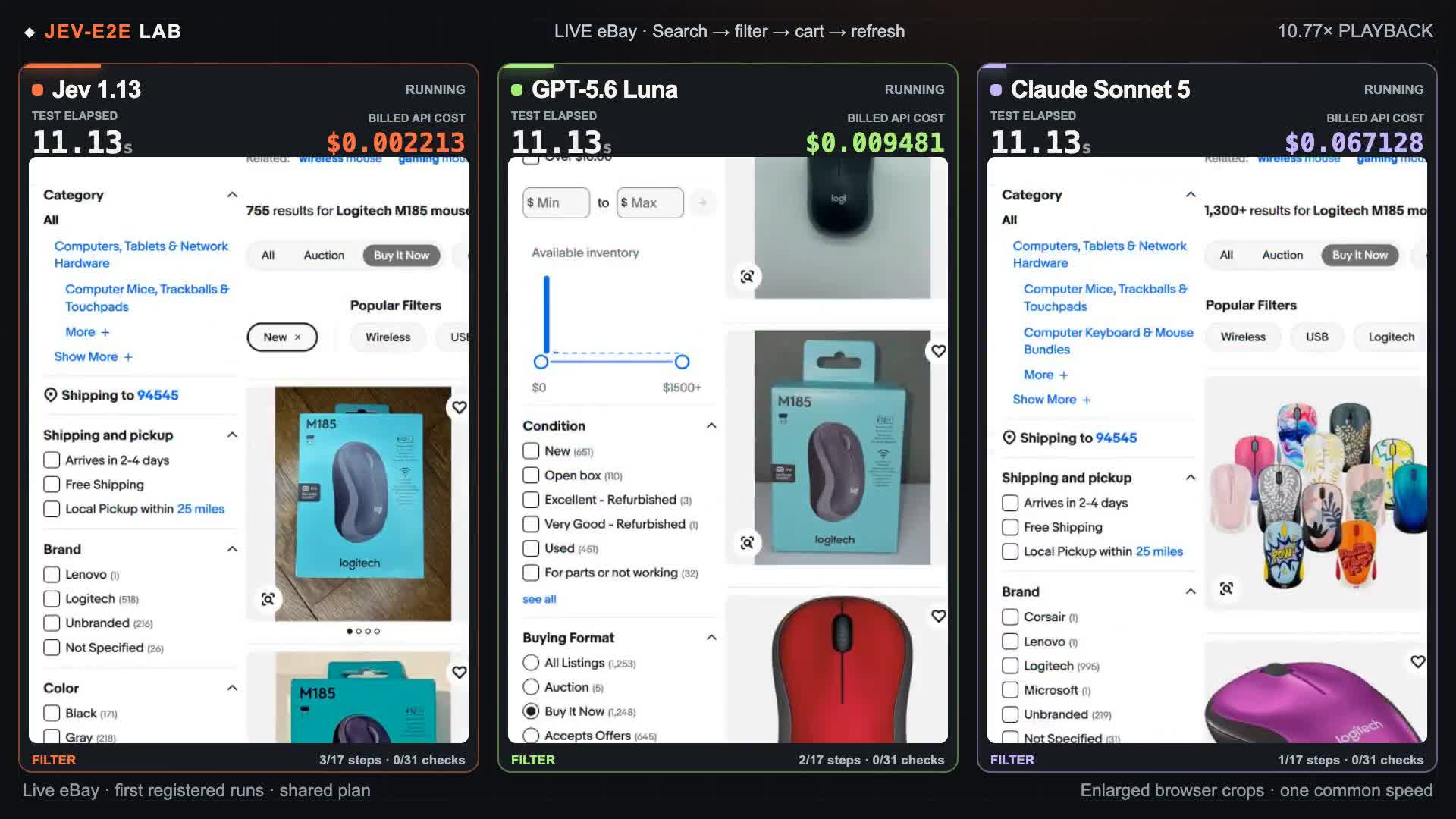The width and height of the screenshot is (1456, 819).
Task: Open Computer Keyboard & Mouse Bundles in Claude panel
Action: coord(1108,341)
